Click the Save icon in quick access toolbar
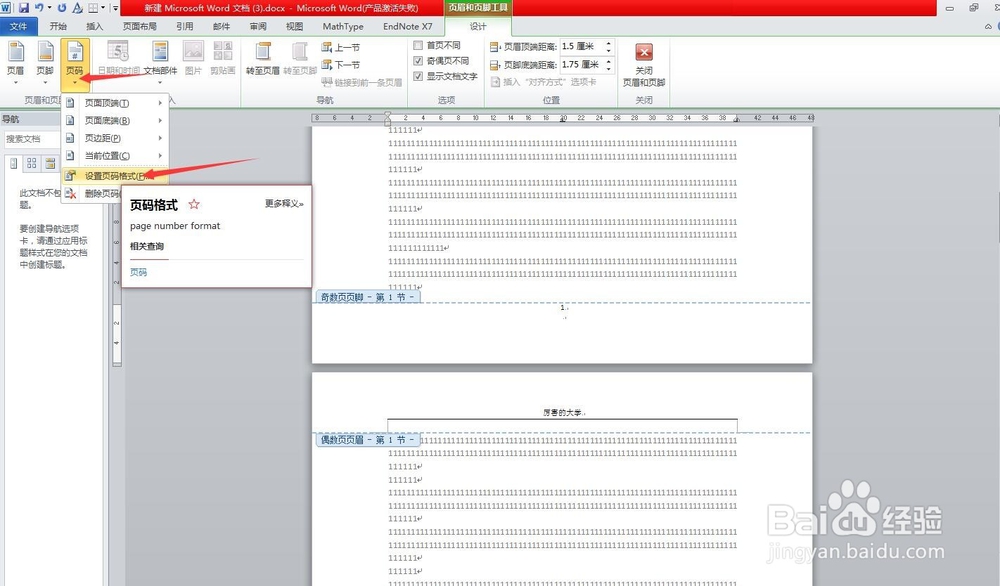 coord(24,8)
